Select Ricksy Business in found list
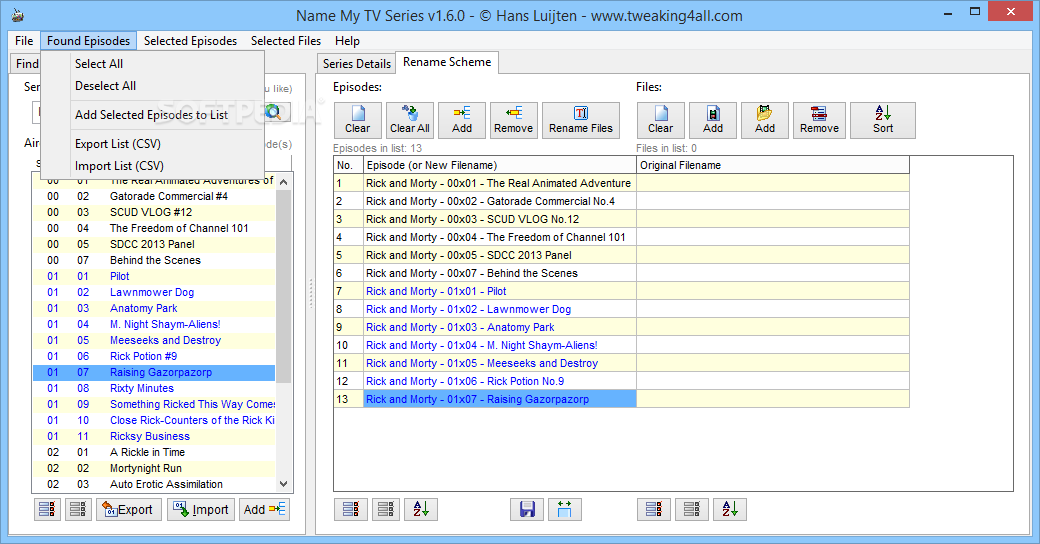The height and width of the screenshot is (544, 1040). [154, 437]
